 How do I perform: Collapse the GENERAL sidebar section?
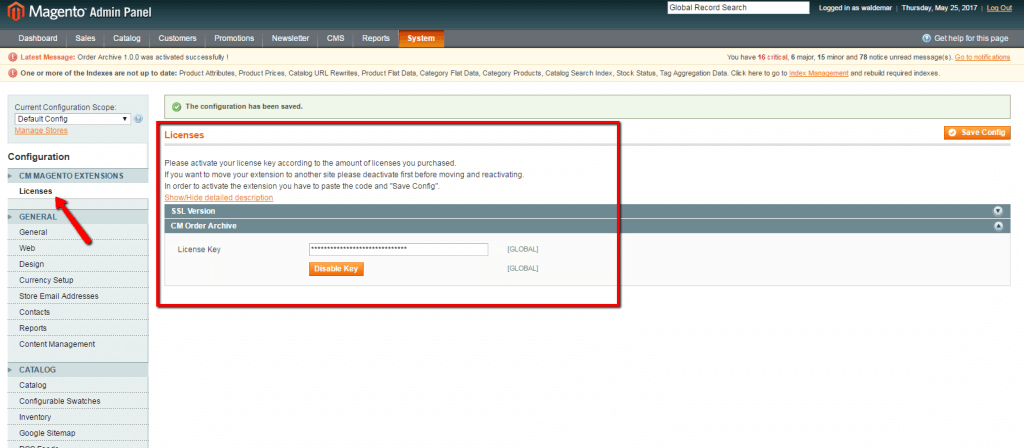[37, 216]
